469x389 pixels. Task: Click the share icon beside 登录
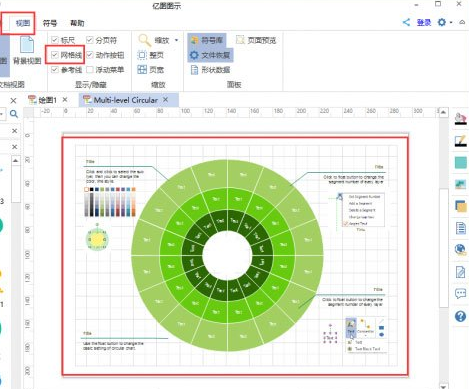406,22
